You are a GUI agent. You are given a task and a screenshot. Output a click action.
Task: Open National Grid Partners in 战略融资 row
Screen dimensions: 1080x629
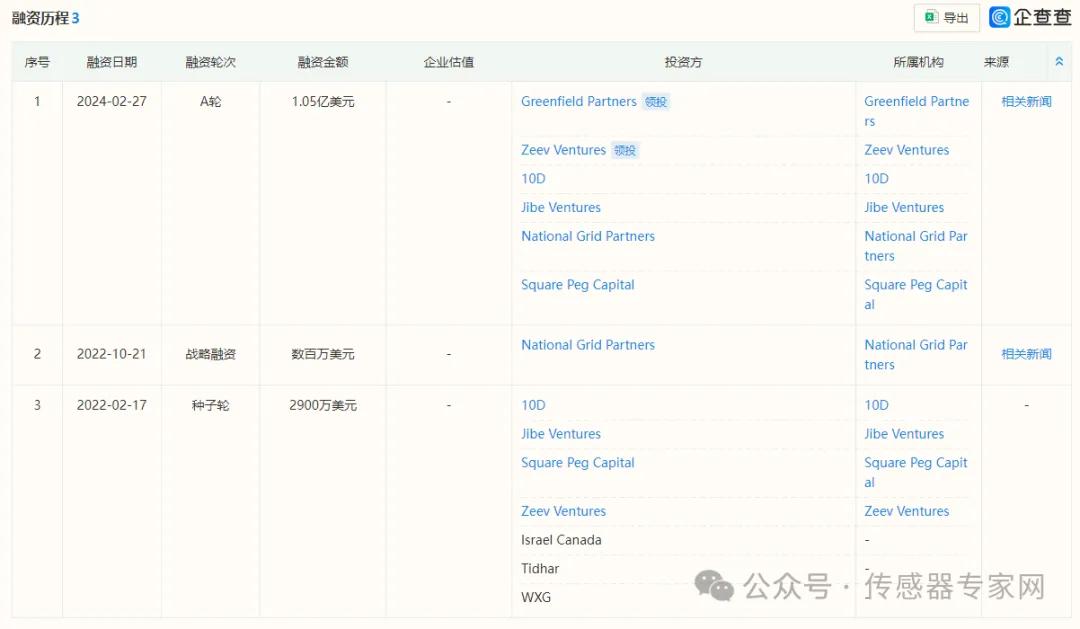coord(587,345)
